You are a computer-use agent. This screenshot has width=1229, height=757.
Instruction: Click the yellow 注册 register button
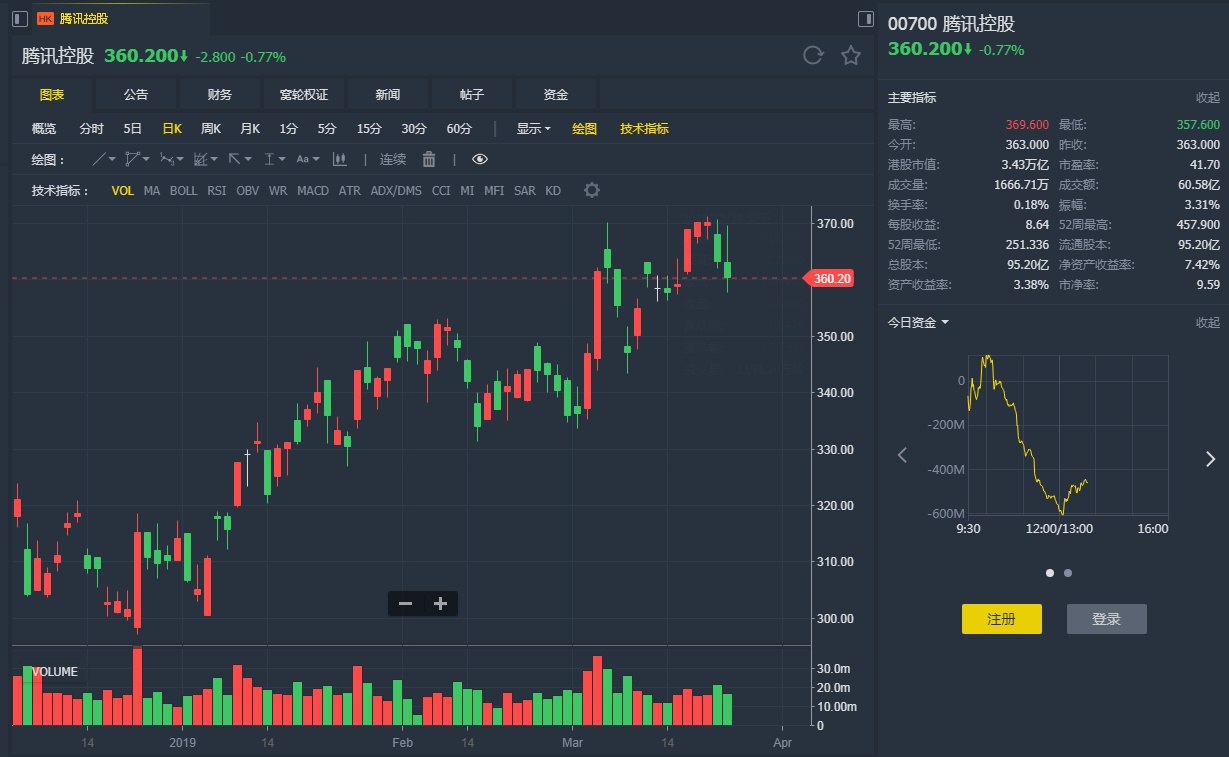click(x=1001, y=619)
